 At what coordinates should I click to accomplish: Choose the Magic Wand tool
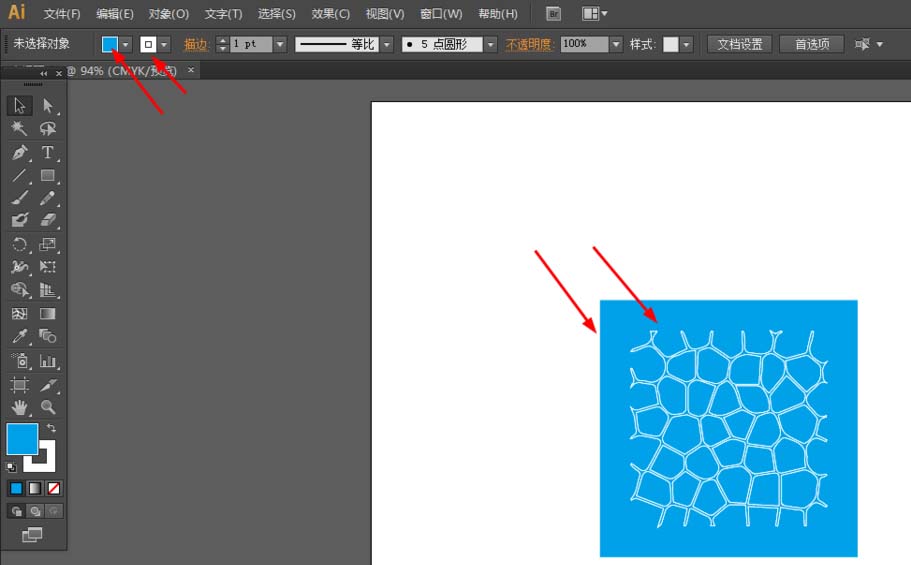(19, 129)
